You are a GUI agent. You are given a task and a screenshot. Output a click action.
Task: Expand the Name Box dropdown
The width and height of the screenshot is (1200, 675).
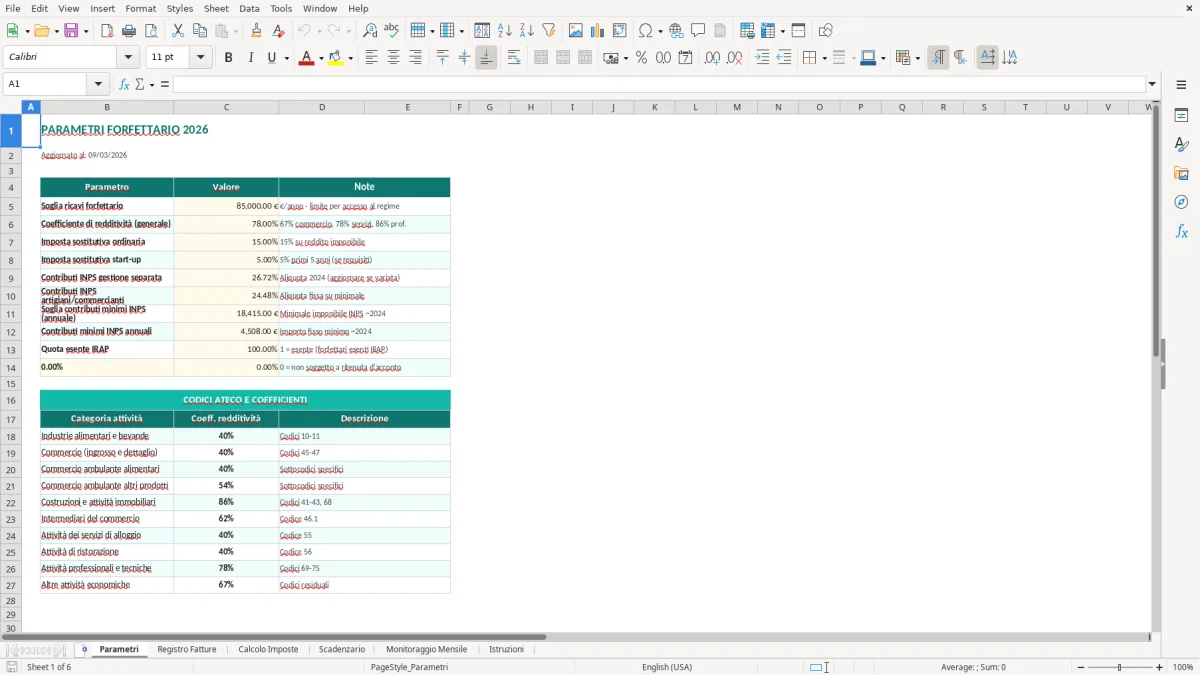click(x=99, y=84)
